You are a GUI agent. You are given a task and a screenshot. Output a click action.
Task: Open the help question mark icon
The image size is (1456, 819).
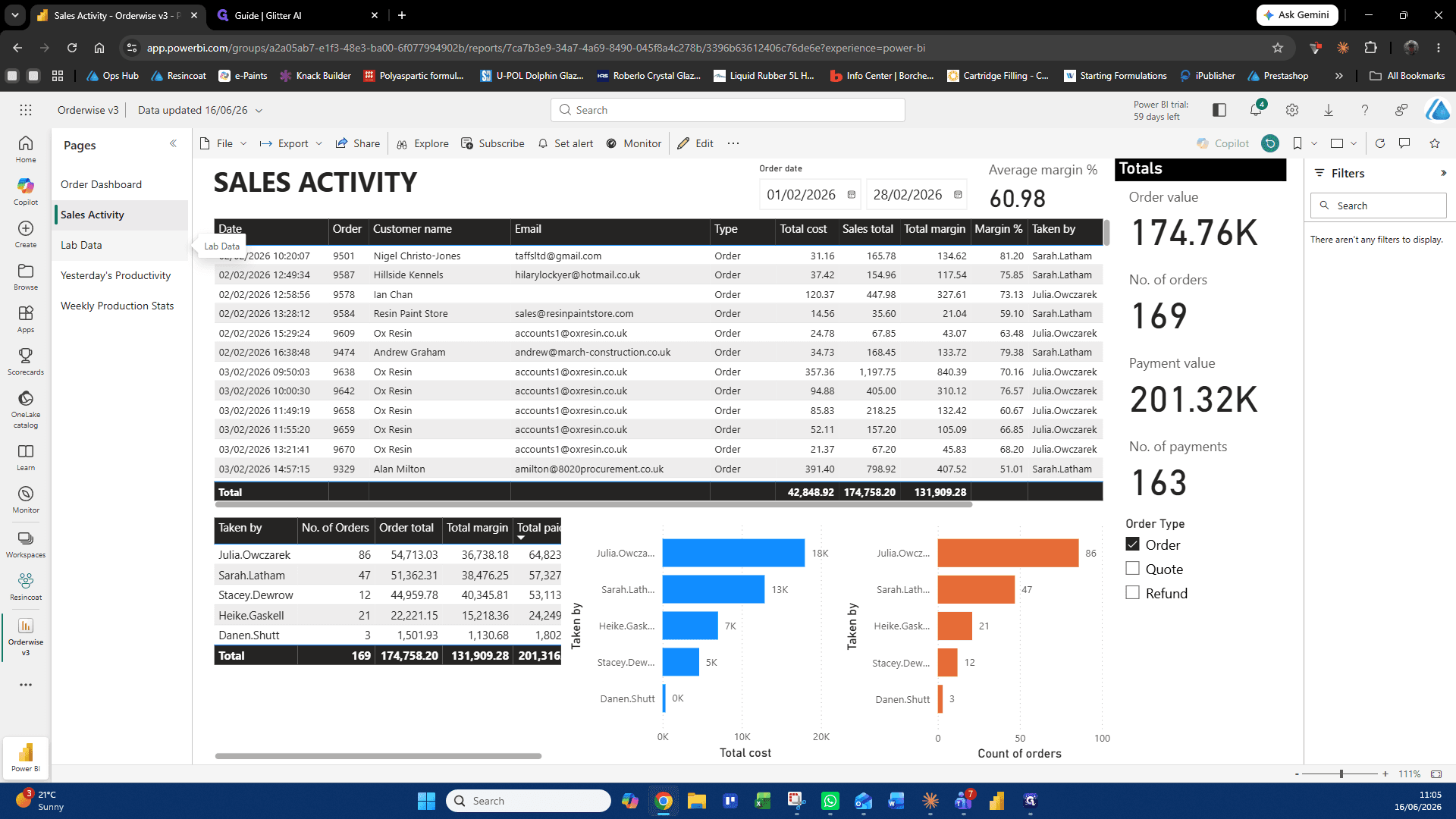tap(1365, 110)
